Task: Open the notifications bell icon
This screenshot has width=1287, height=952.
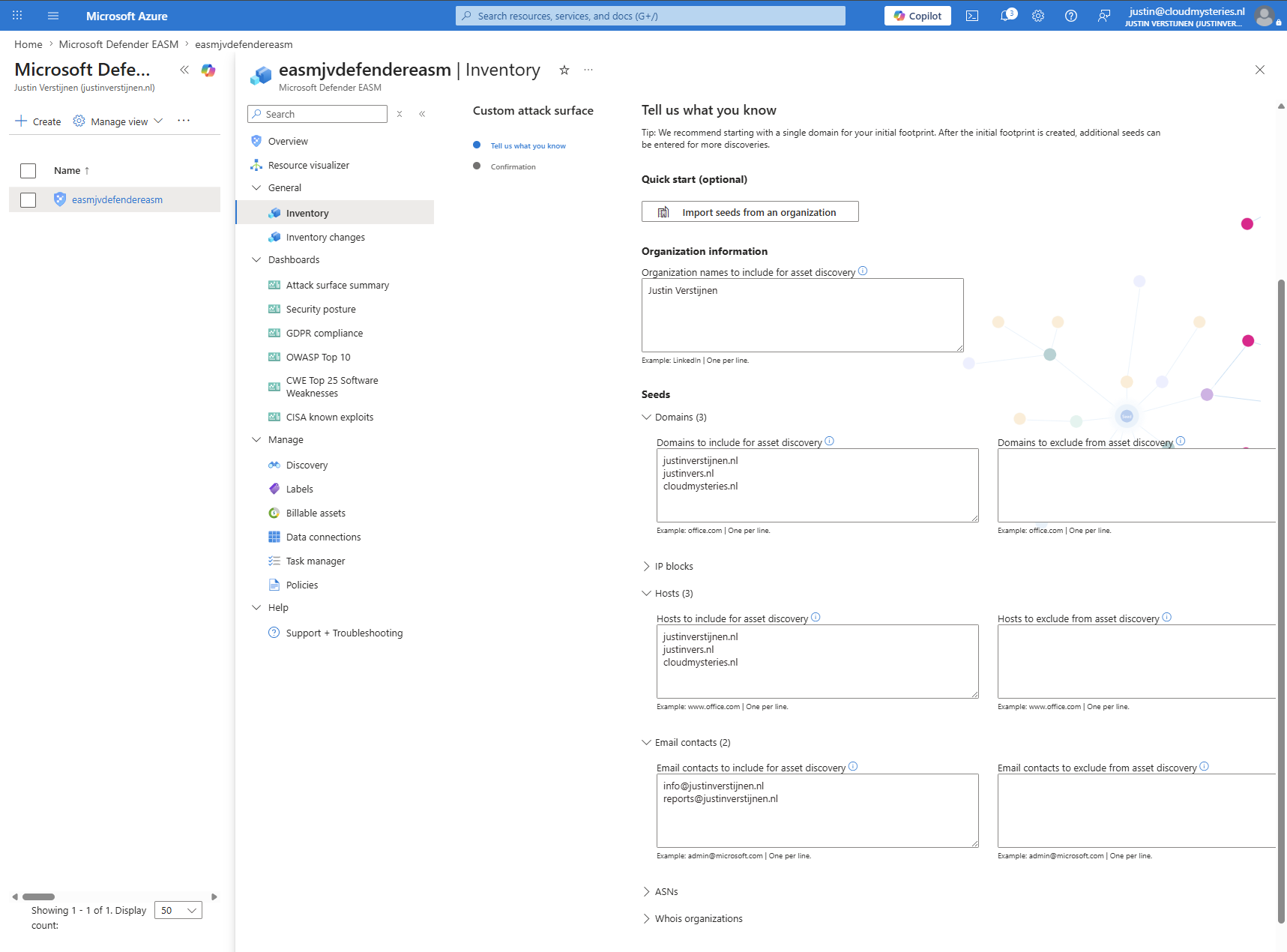Action: coord(1007,16)
